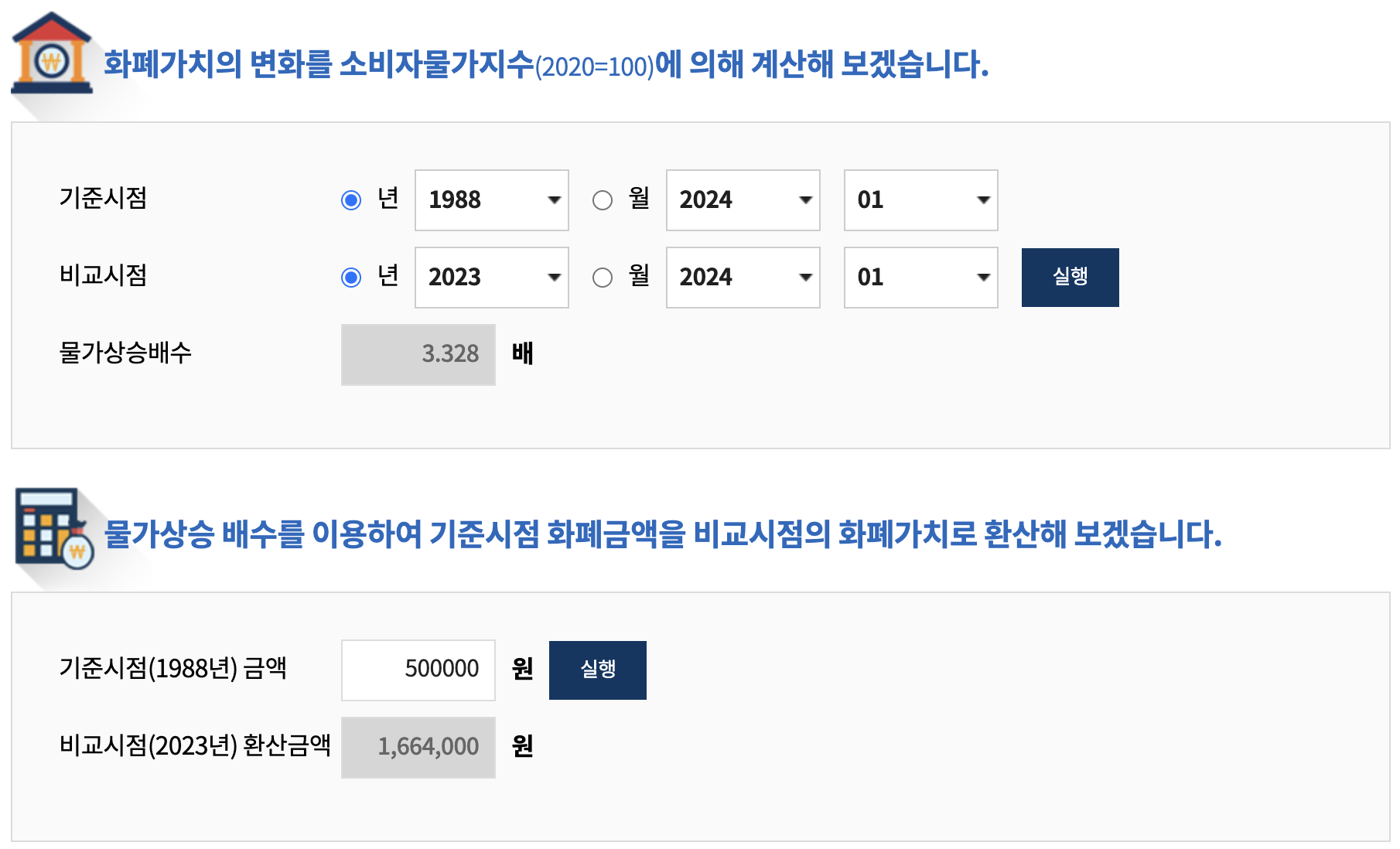The height and width of the screenshot is (849, 1400).
Task: Select the 월 radio button for 비교시점
Action: 604,277
